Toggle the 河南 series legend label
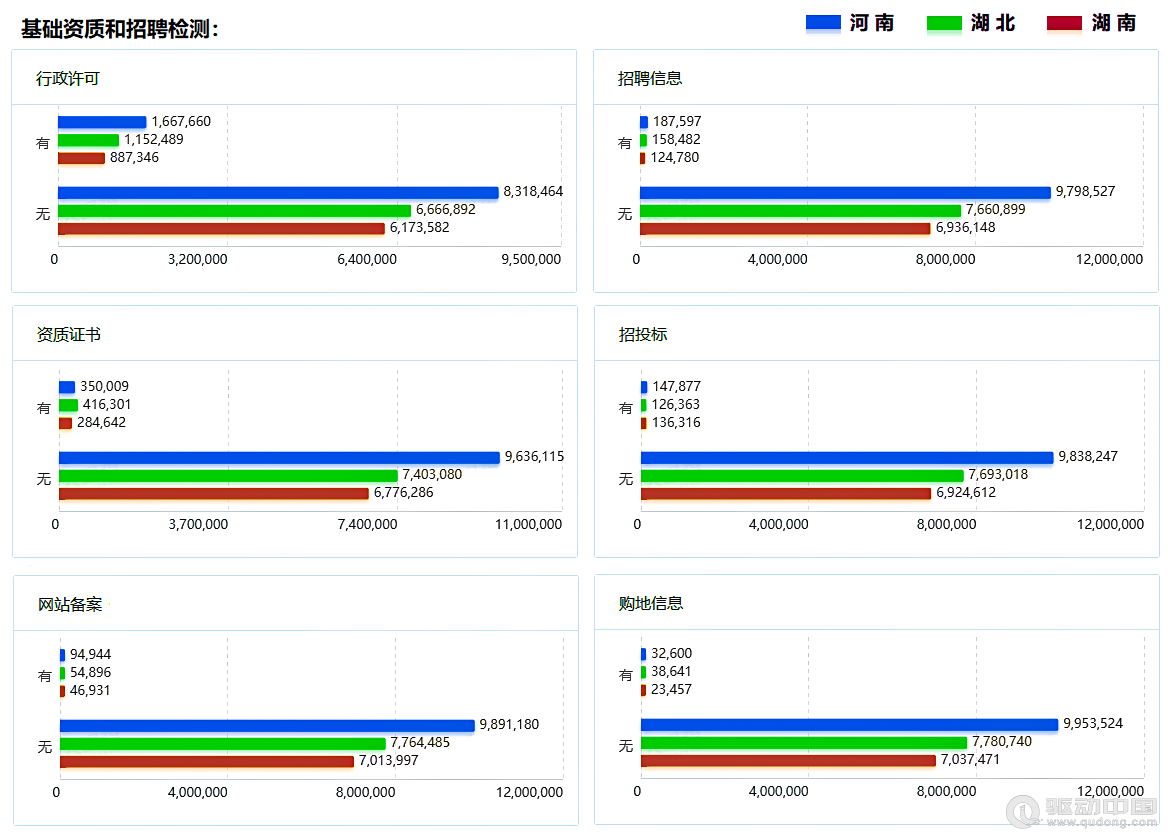The image size is (1168, 840). pos(872,23)
